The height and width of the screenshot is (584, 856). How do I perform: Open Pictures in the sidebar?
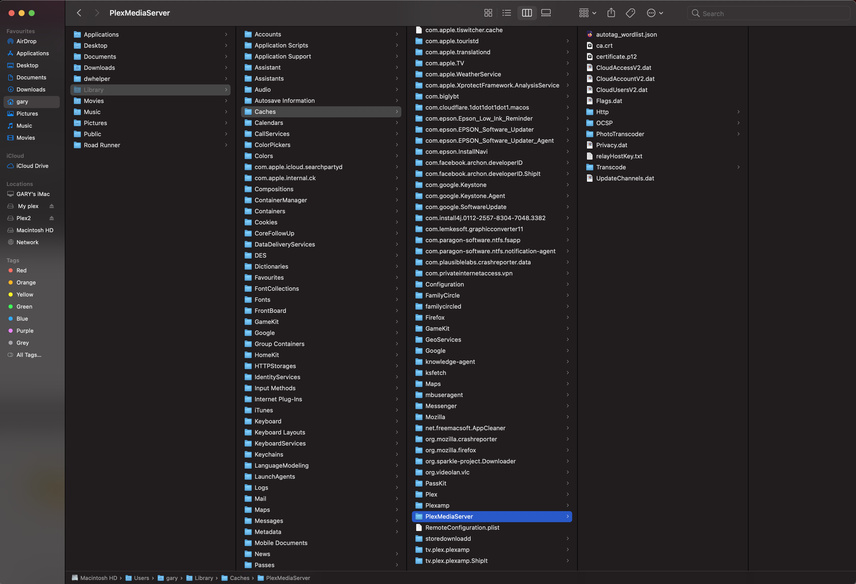pos(27,114)
